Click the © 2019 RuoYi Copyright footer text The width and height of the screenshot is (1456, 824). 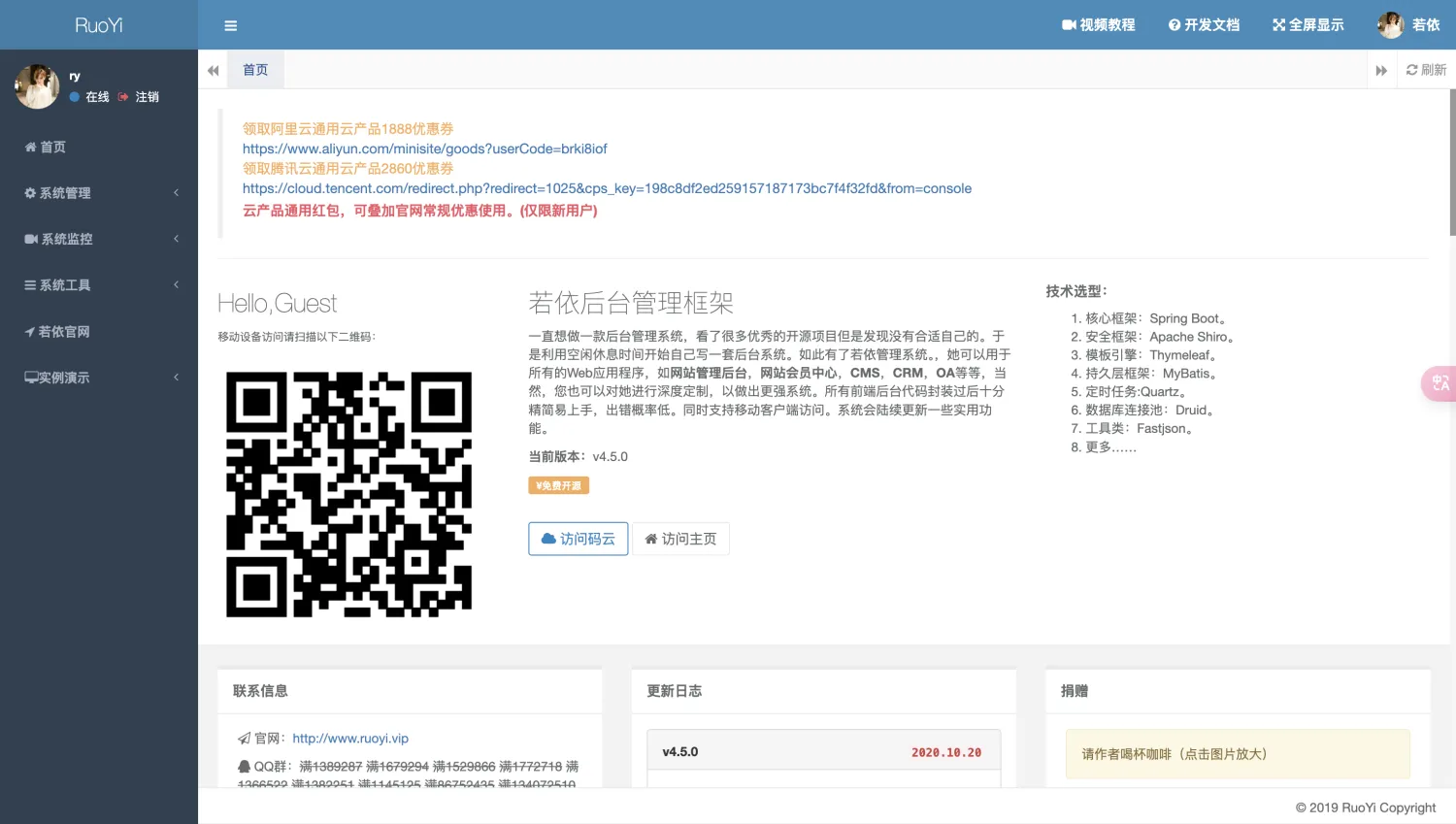point(1365,808)
